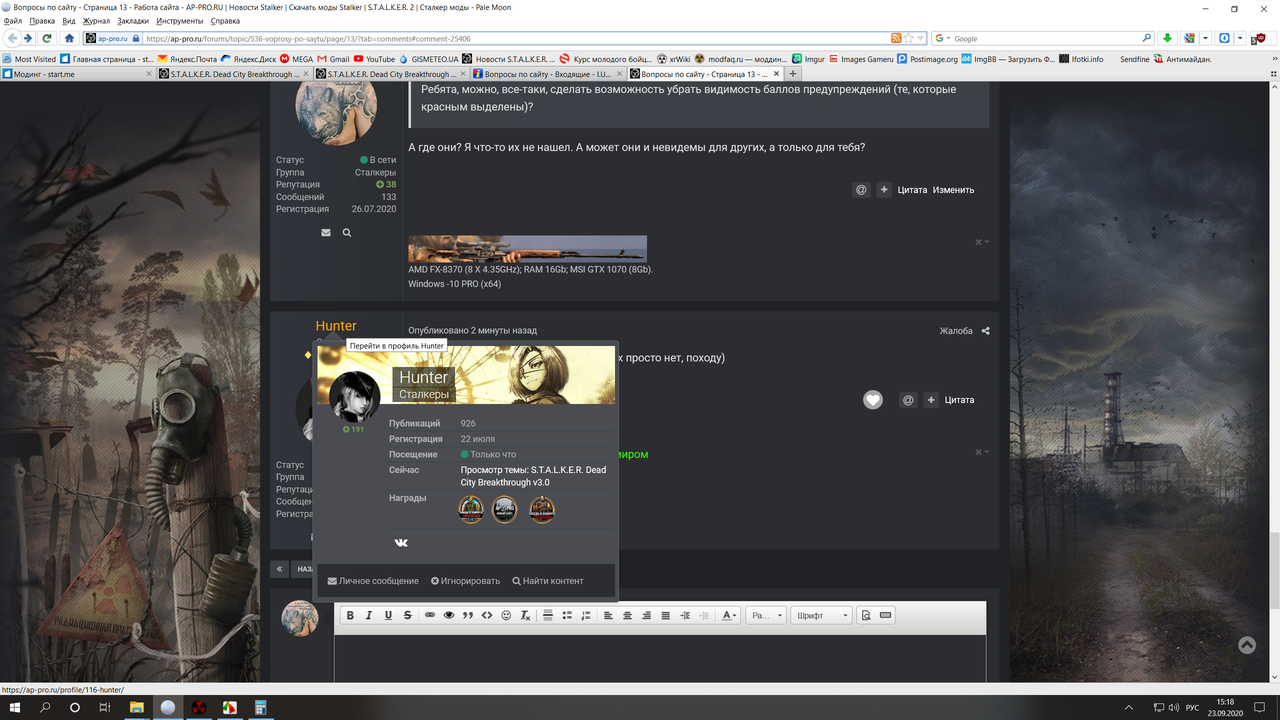The height and width of the screenshot is (720, 1280).
Task: Go to the top with the up-arrow button
Action: pyautogui.click(x=1247, y=645)
